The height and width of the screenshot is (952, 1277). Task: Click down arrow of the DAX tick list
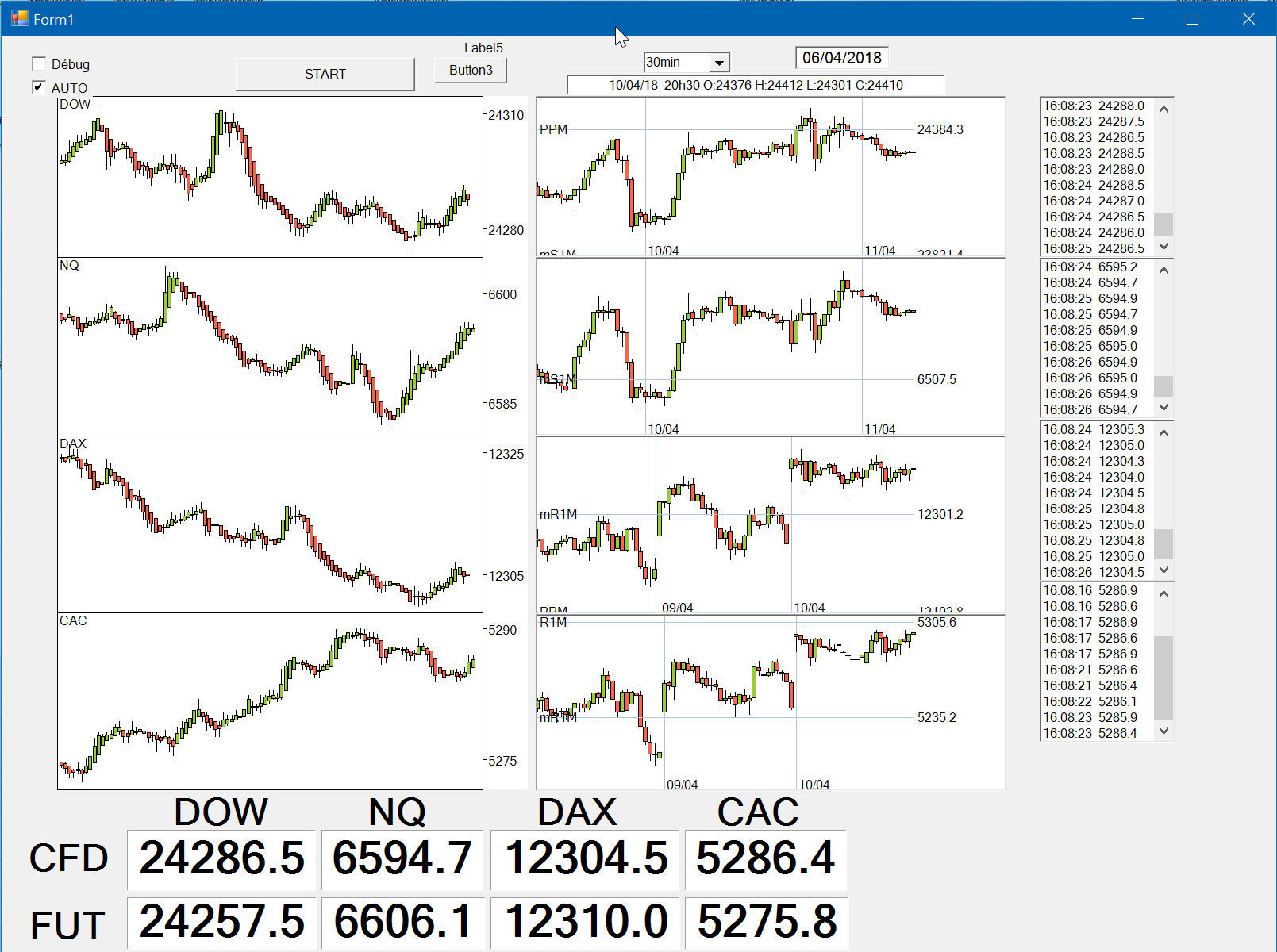click(1164, 570)
